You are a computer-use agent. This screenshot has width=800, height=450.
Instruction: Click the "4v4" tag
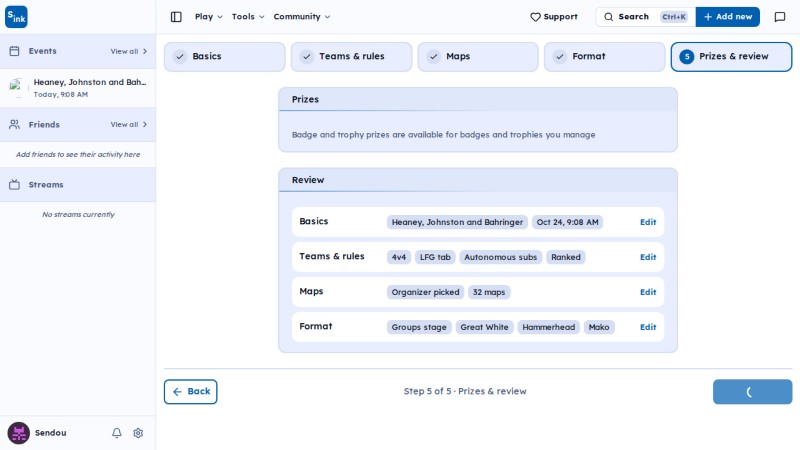(x=398, y=257)
